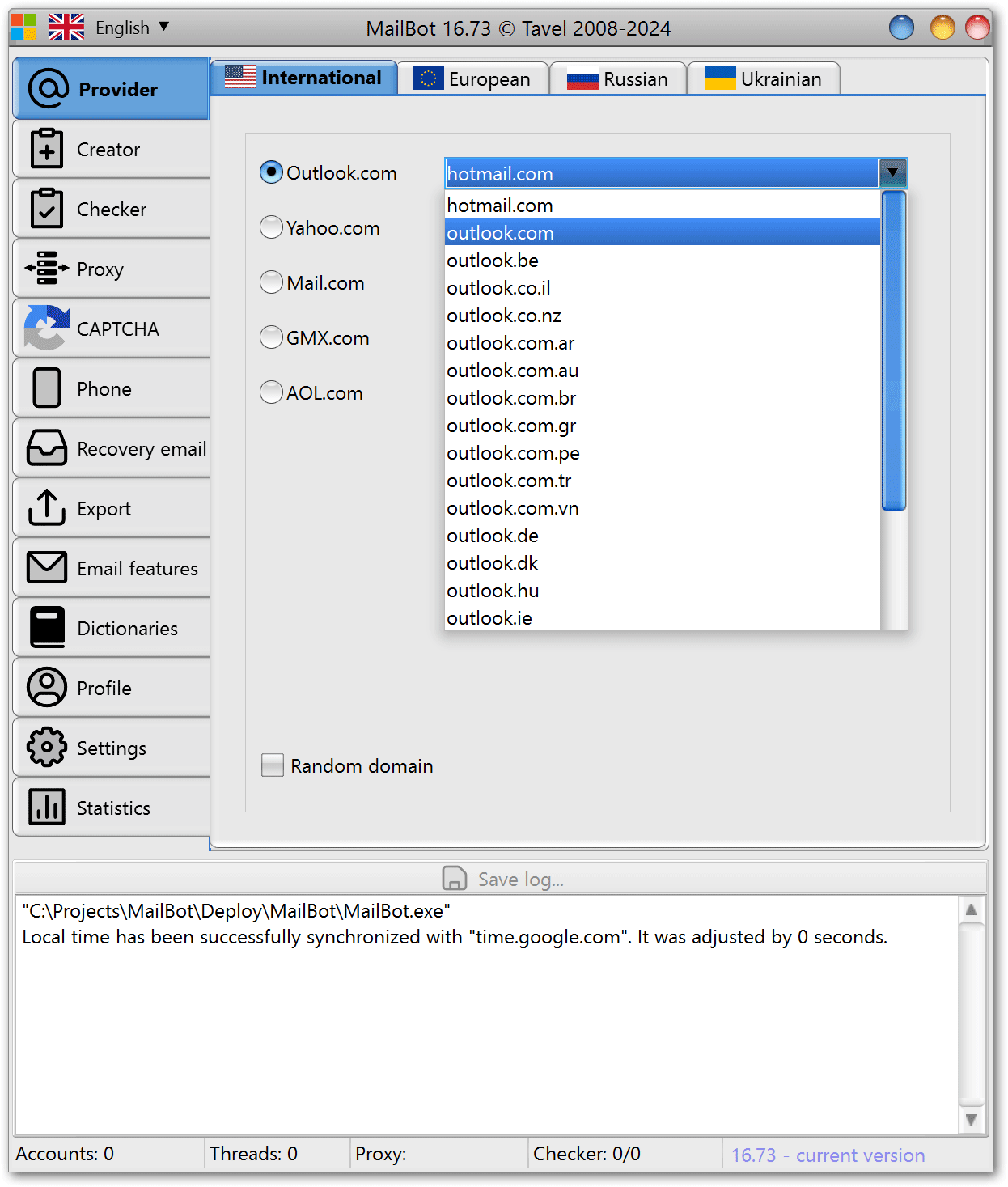Click the Dictionaries book icon
The width and height of the screenshot is (1008, 1187).
coord(47,627)
